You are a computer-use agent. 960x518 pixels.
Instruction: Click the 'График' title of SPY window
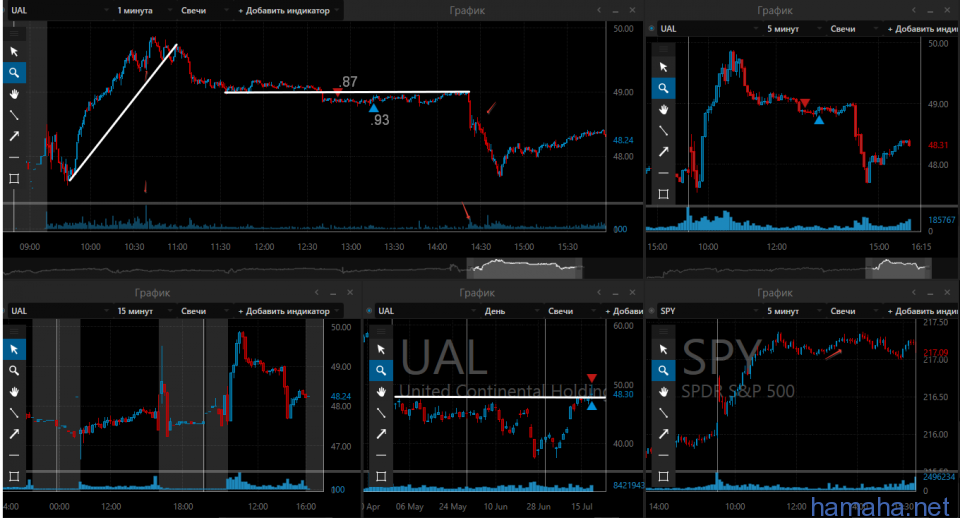point(774,293)
